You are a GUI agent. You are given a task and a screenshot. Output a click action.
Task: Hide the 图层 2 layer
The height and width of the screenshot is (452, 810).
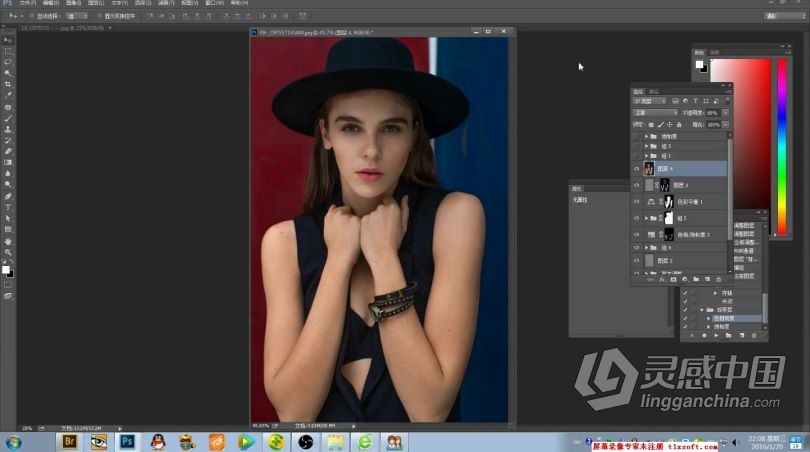point(636,261)
